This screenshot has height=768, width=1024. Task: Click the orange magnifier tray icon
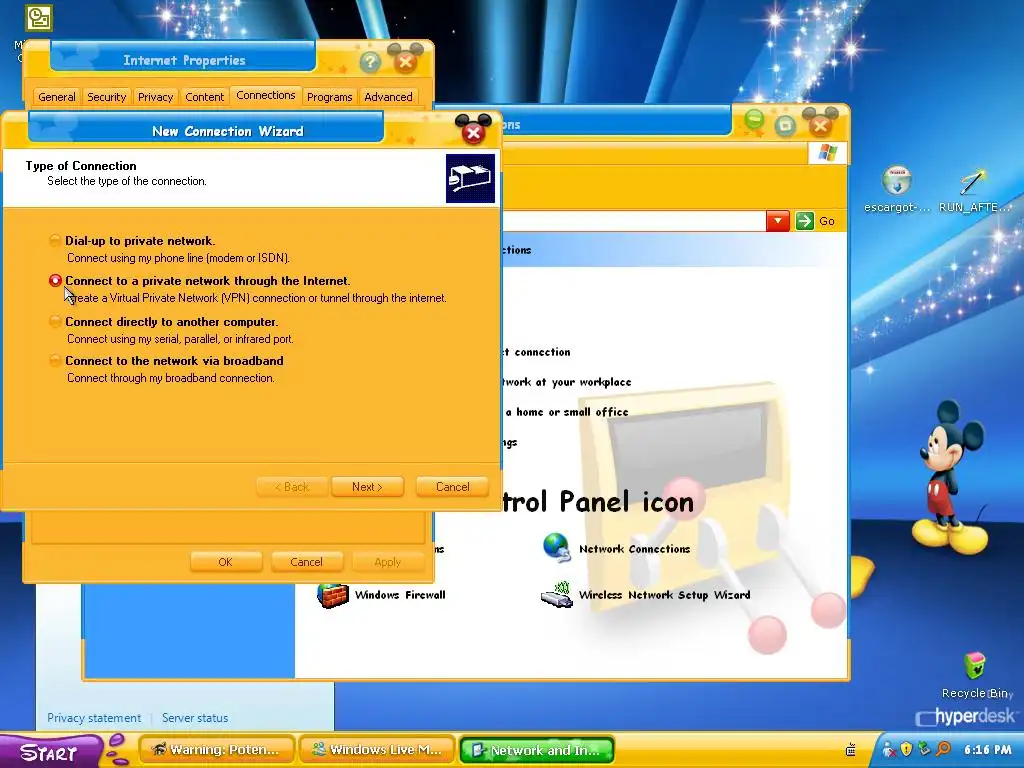[x=943, y=749]
